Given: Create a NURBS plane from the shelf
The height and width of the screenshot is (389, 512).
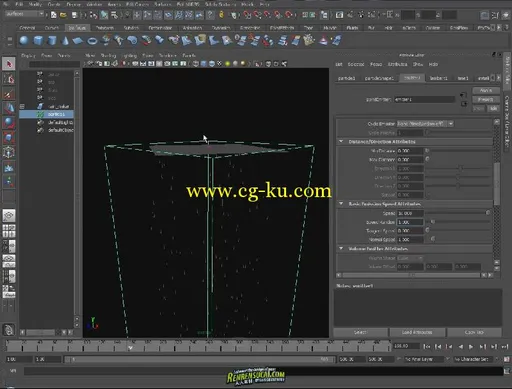Looking at the screenshot, I should 78,41.
